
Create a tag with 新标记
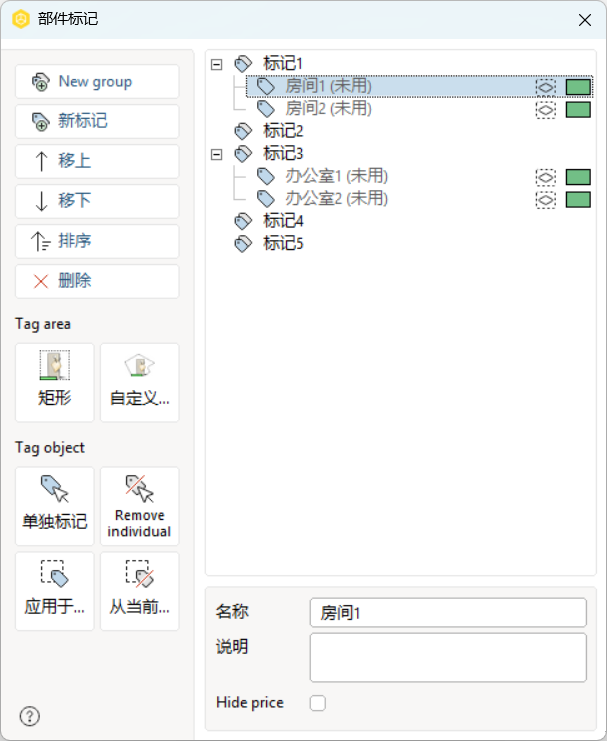[x=97, y=121]
